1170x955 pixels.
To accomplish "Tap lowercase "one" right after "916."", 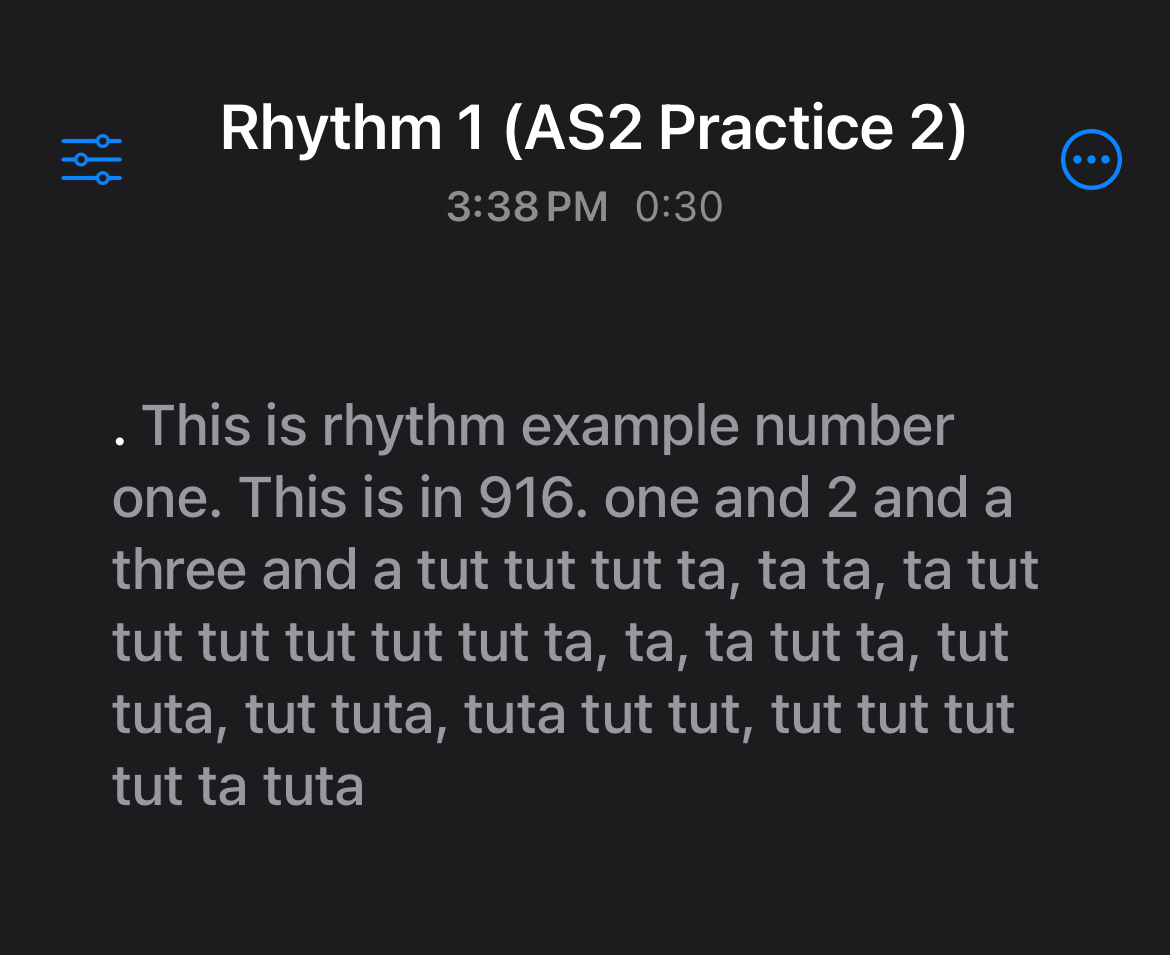I will coord(652,499).
